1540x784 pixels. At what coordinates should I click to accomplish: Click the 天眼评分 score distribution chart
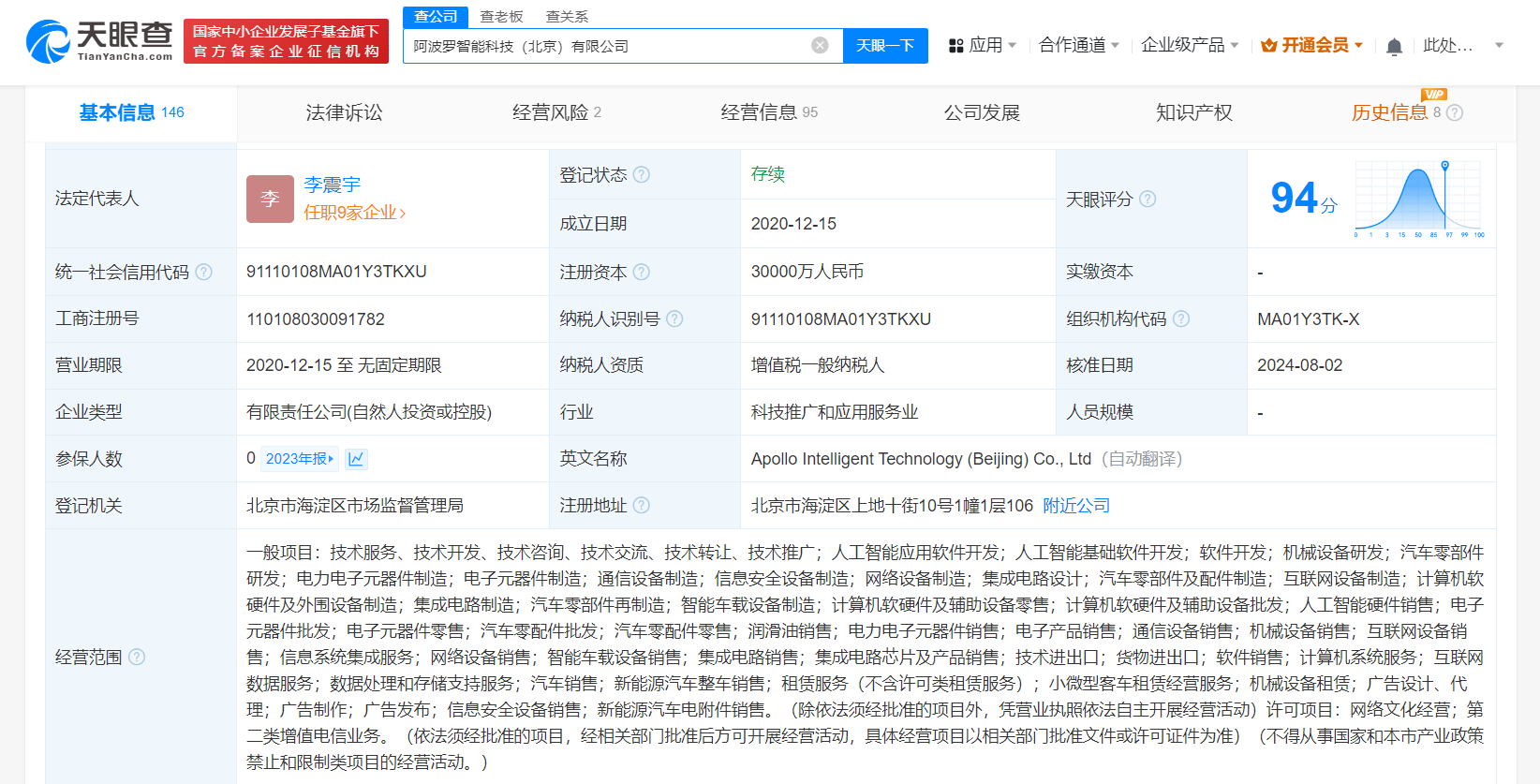click(x=1418, y=199)
